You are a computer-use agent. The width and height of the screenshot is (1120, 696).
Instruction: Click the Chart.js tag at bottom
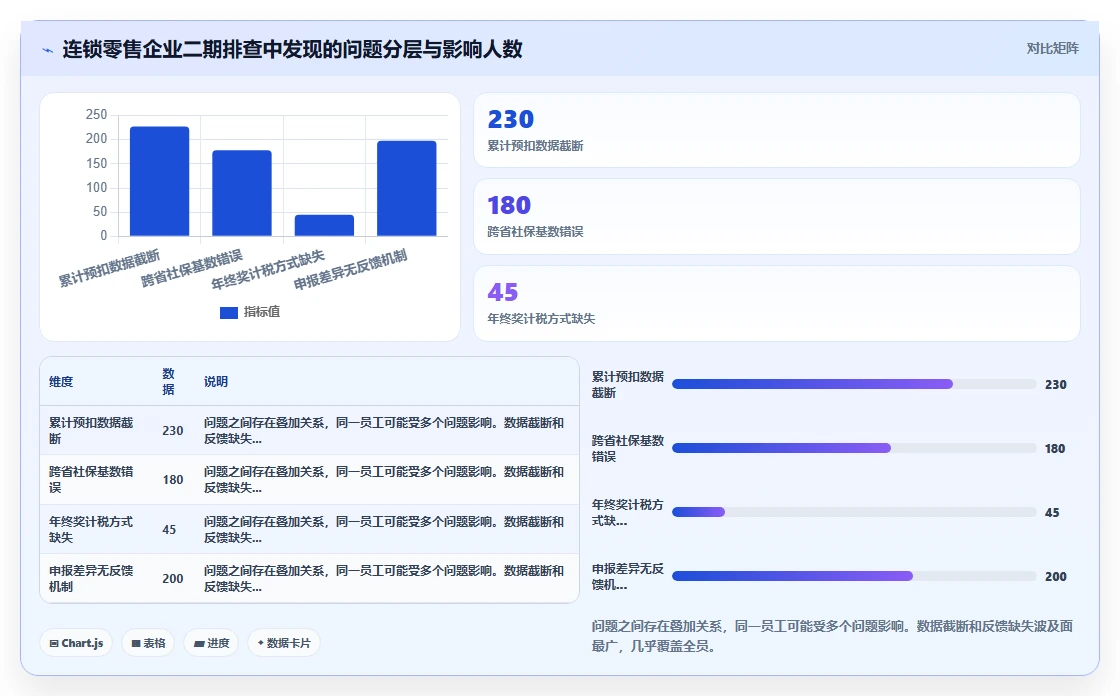coord(76,643)
